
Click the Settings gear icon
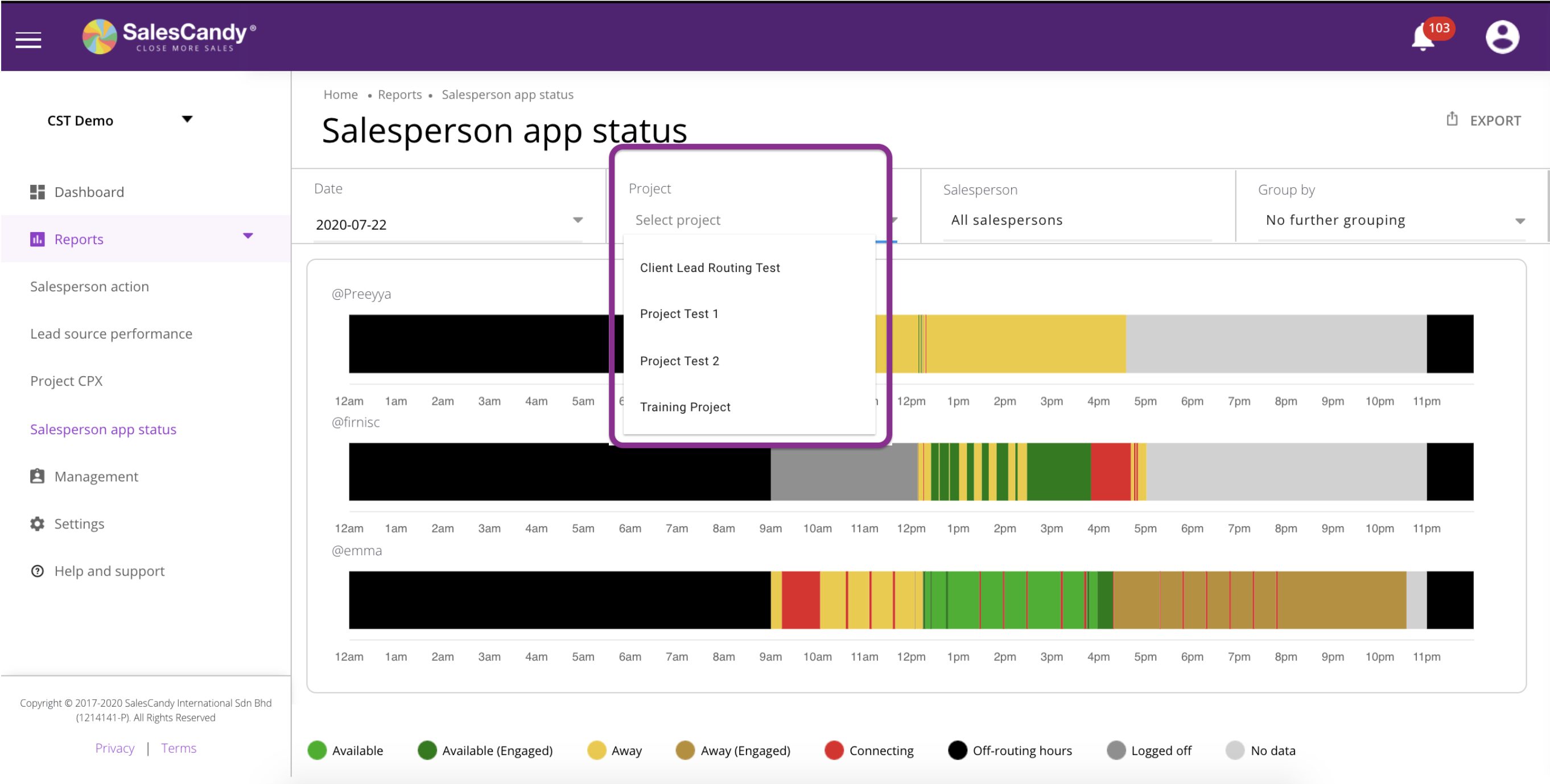[x=38, y=523]
